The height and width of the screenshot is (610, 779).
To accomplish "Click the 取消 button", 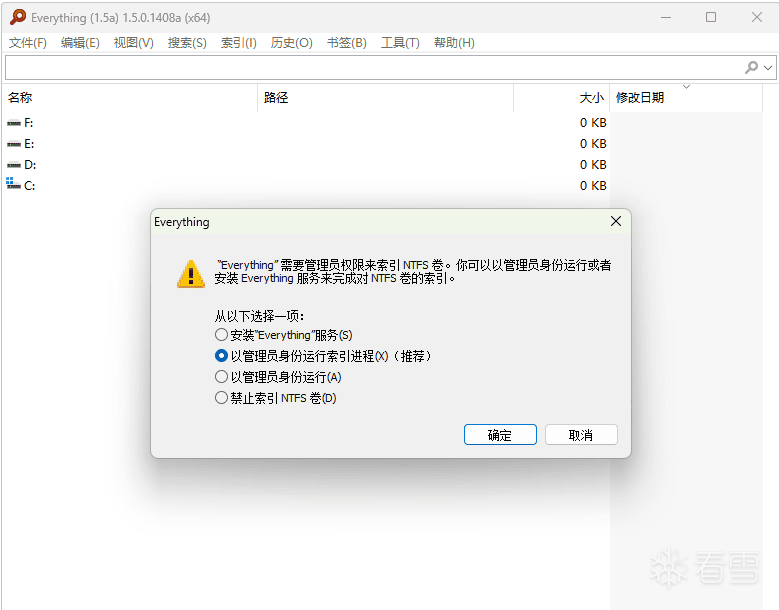I will (x=581, y=435).
